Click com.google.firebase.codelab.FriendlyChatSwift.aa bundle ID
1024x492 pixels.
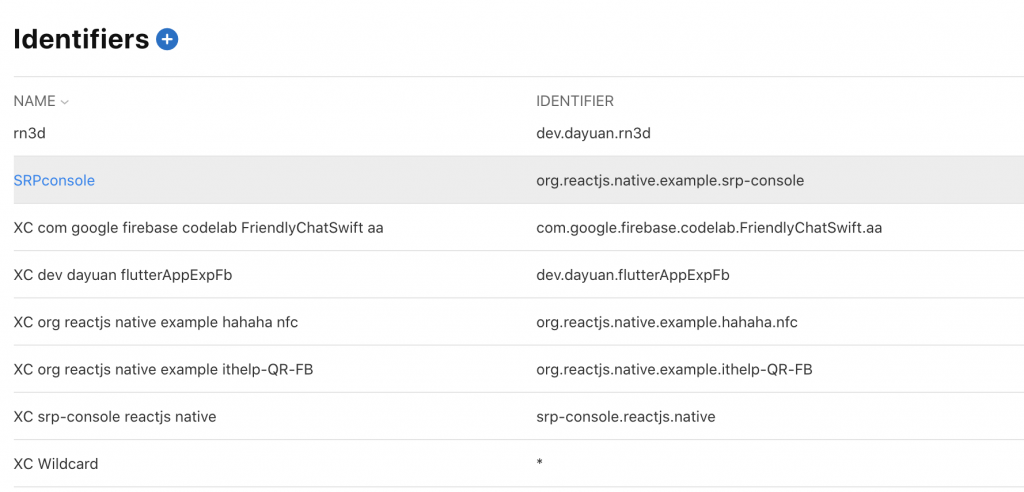click(x=709, y=227)
